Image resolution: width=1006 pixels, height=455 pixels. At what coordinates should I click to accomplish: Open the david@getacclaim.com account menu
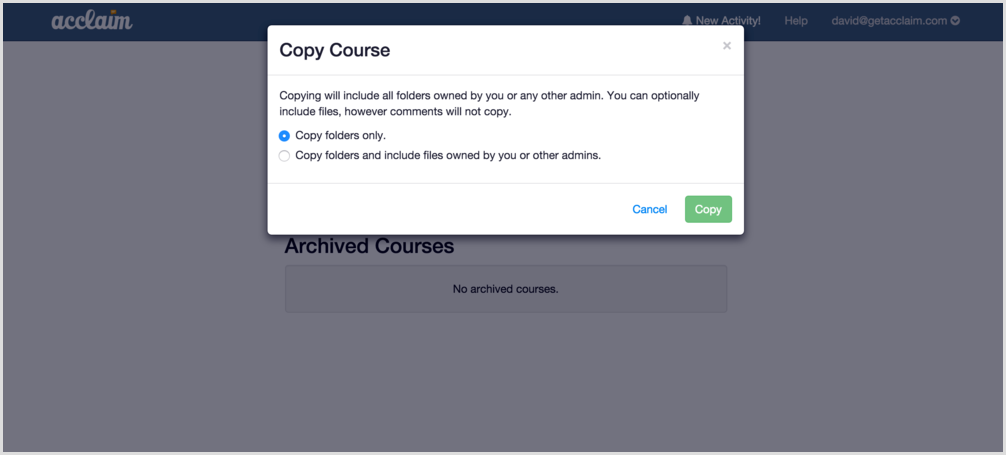point(896,21)
